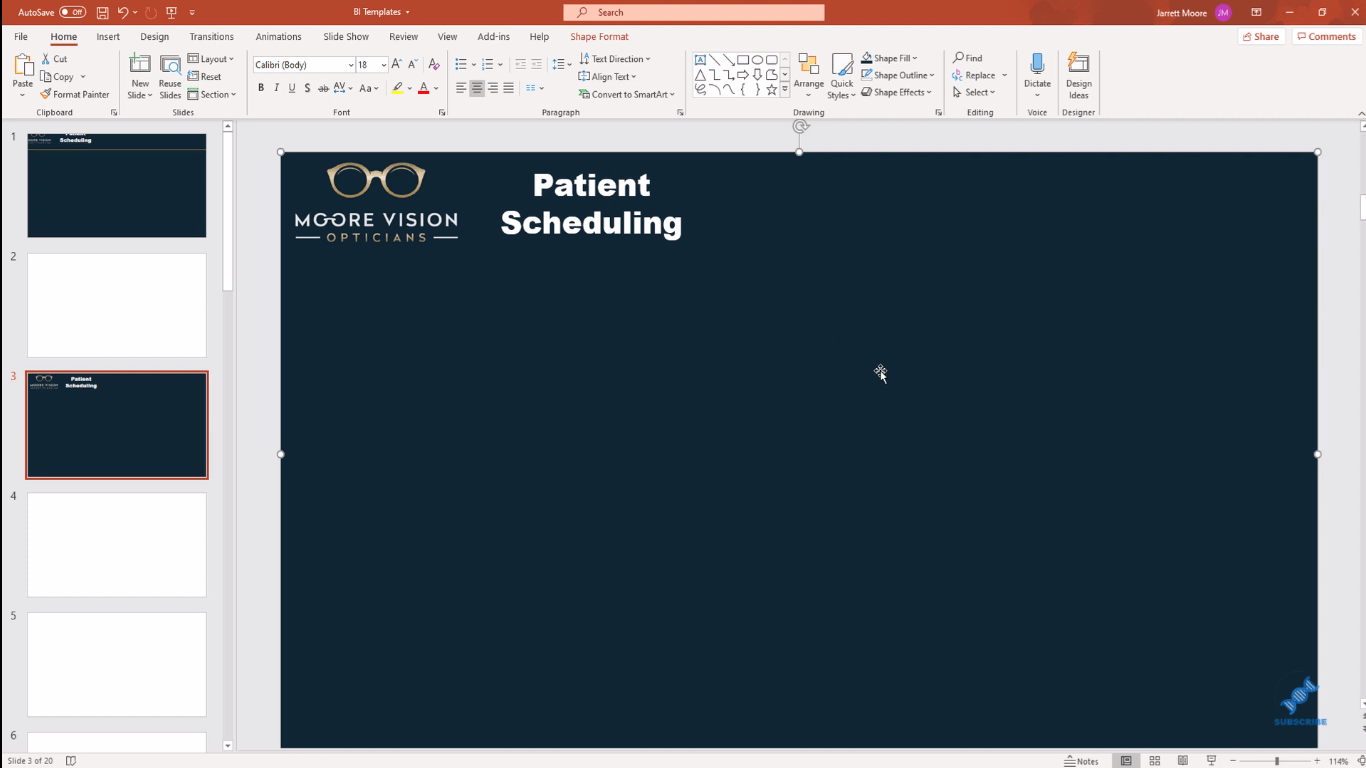Open the Comments pane

(1327, 36)
